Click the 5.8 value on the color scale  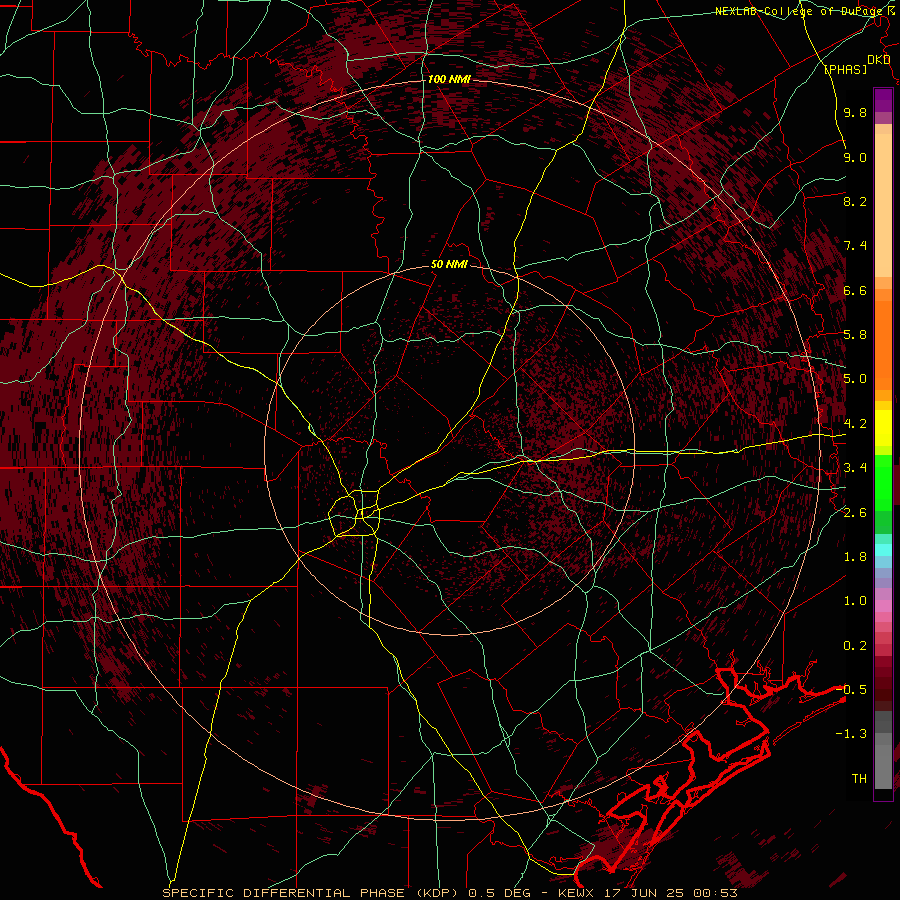point(855,335)
